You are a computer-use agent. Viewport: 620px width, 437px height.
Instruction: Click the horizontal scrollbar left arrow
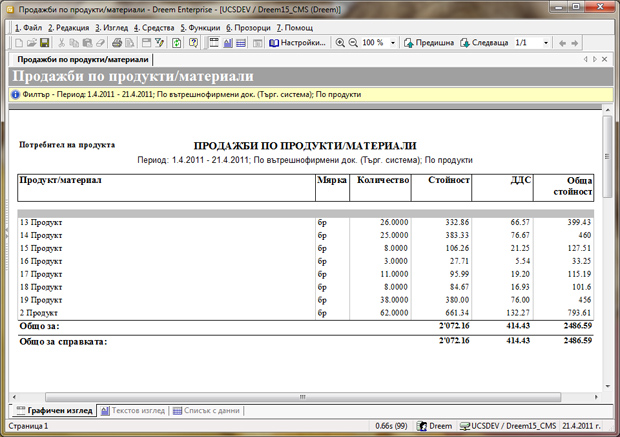[x=14, y=397]
